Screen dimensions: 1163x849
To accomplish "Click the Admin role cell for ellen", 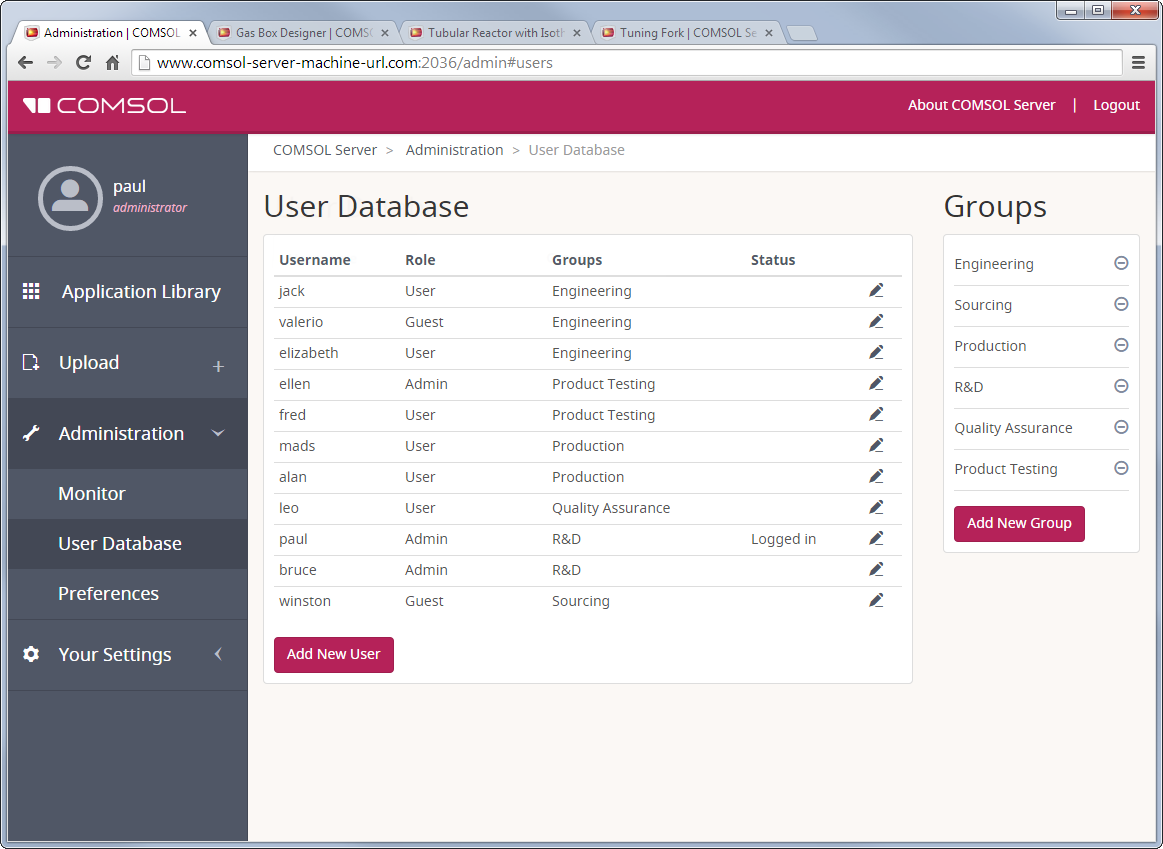I will point(426,384).
